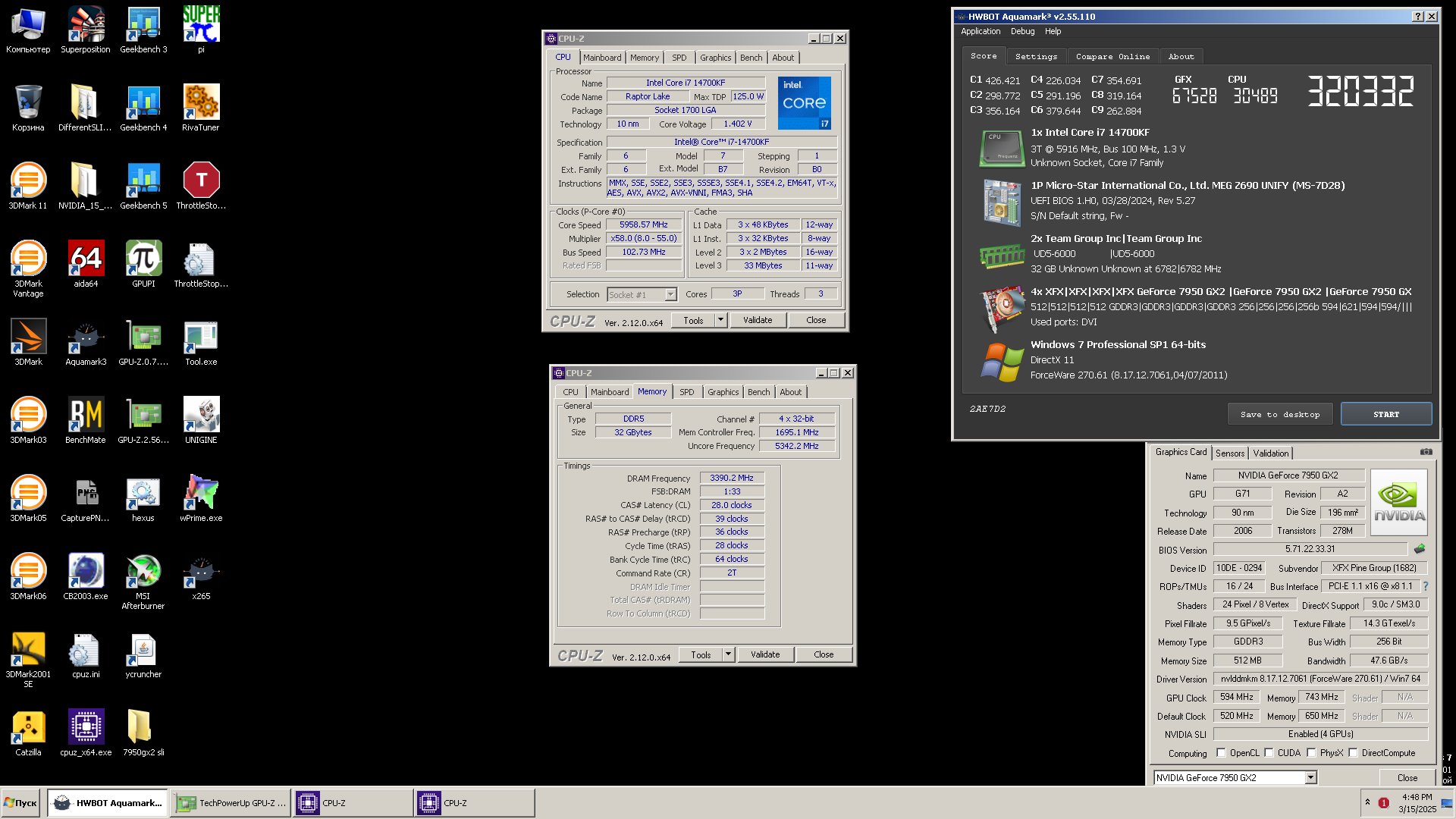Open wPrime.exe desktop icon
Viewport: 1456px width, 819px height.
[201, 499]
